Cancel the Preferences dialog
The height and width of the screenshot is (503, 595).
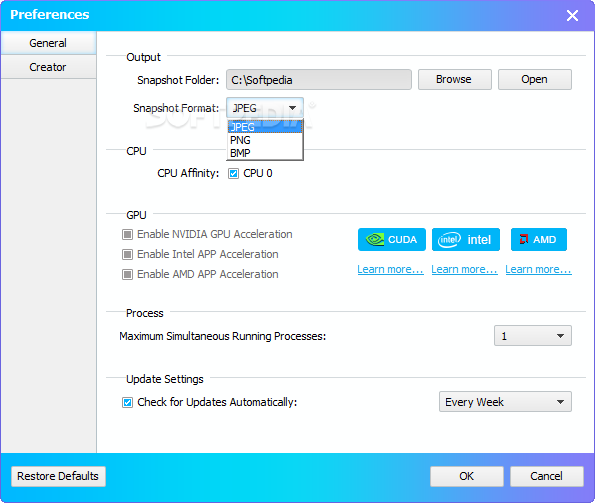pos(546,476)
